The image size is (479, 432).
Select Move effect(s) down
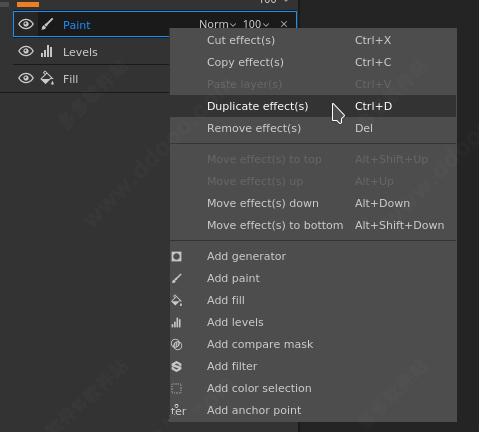pos(313,203)
